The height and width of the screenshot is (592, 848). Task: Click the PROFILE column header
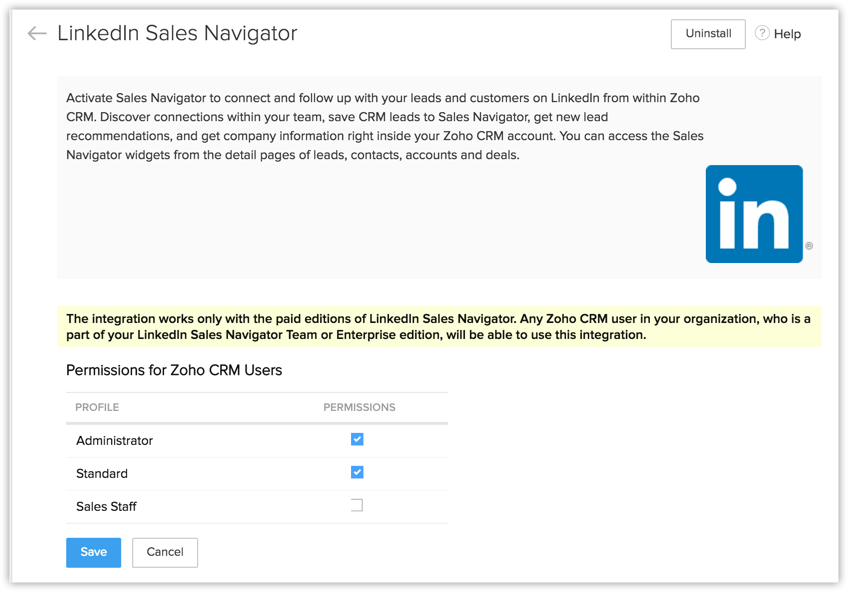pos(97,407)
